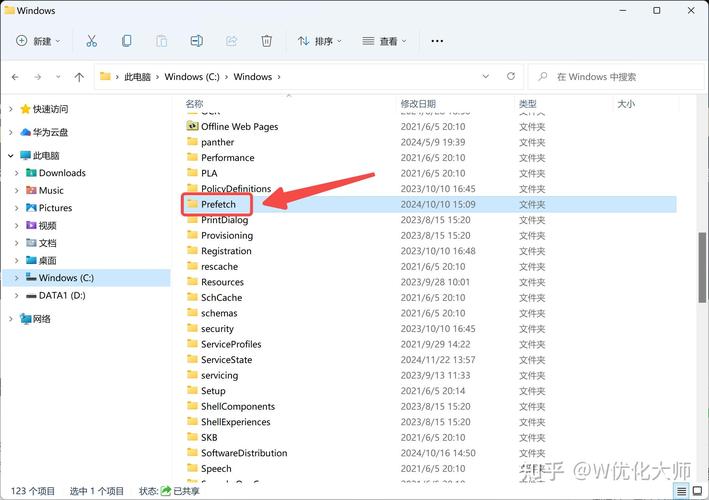Open the 排序 (Sort) dropdown
Image resolution: width=709 pixels, height=500 pixels.
click(319, 41)
